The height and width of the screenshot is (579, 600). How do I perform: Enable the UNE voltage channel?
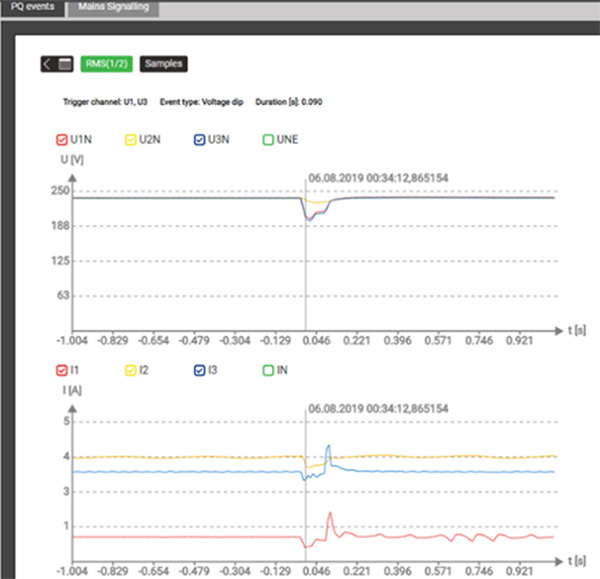[266, 142]
